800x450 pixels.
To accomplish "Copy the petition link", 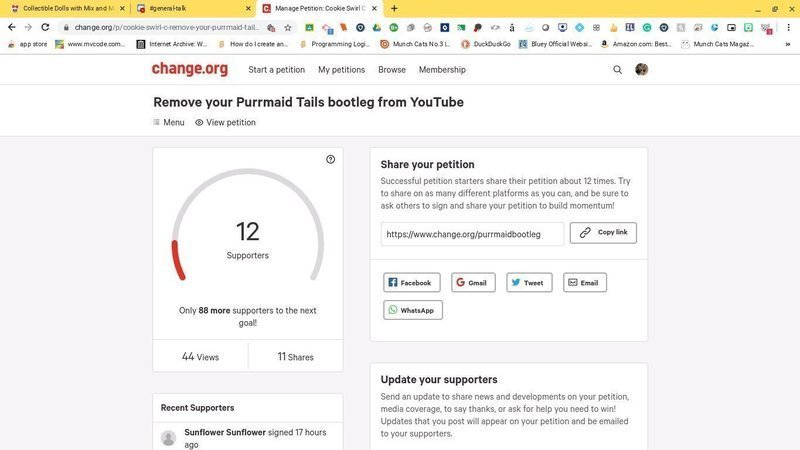I will coord(603,233).
